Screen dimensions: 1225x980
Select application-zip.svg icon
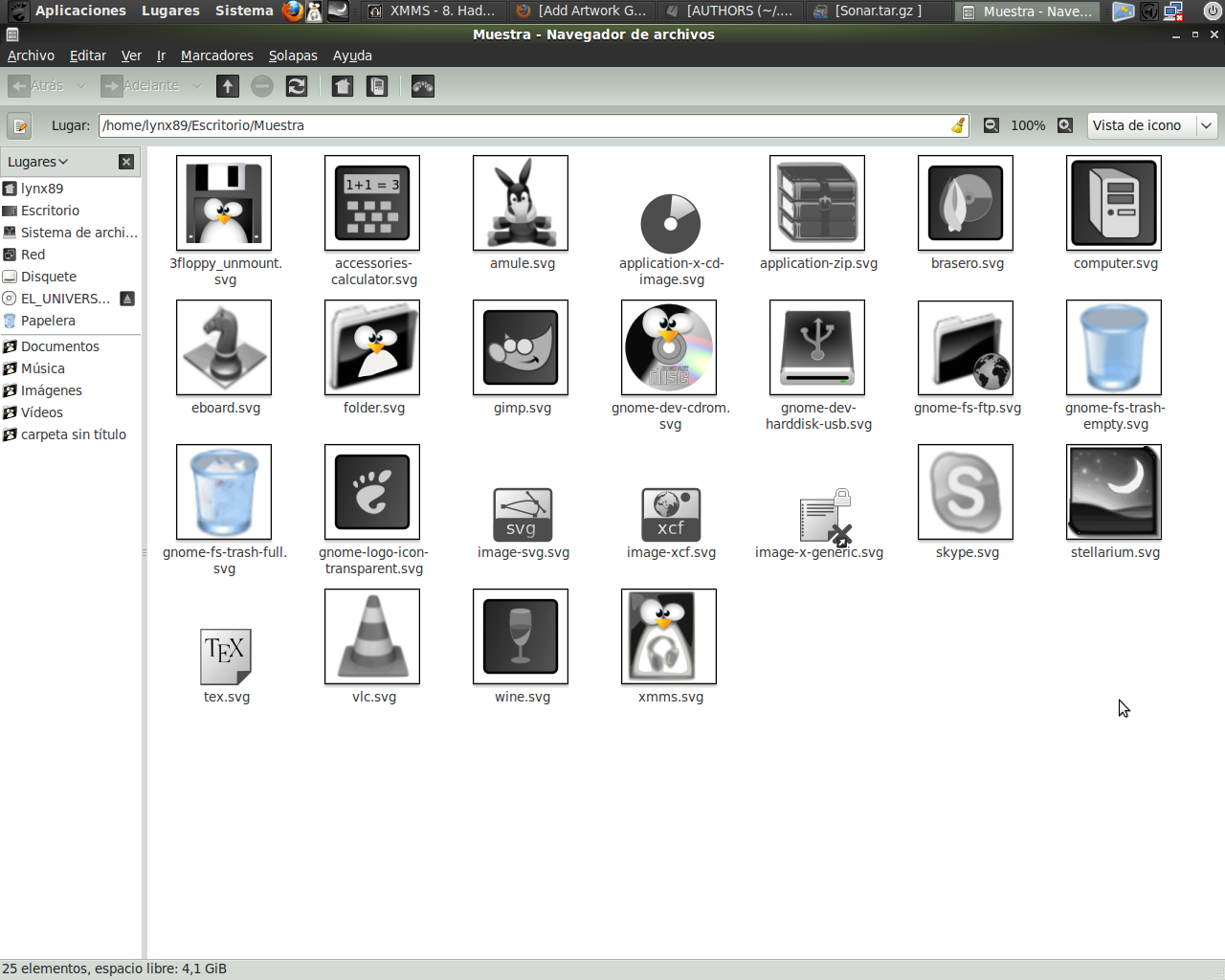[817, 203]
